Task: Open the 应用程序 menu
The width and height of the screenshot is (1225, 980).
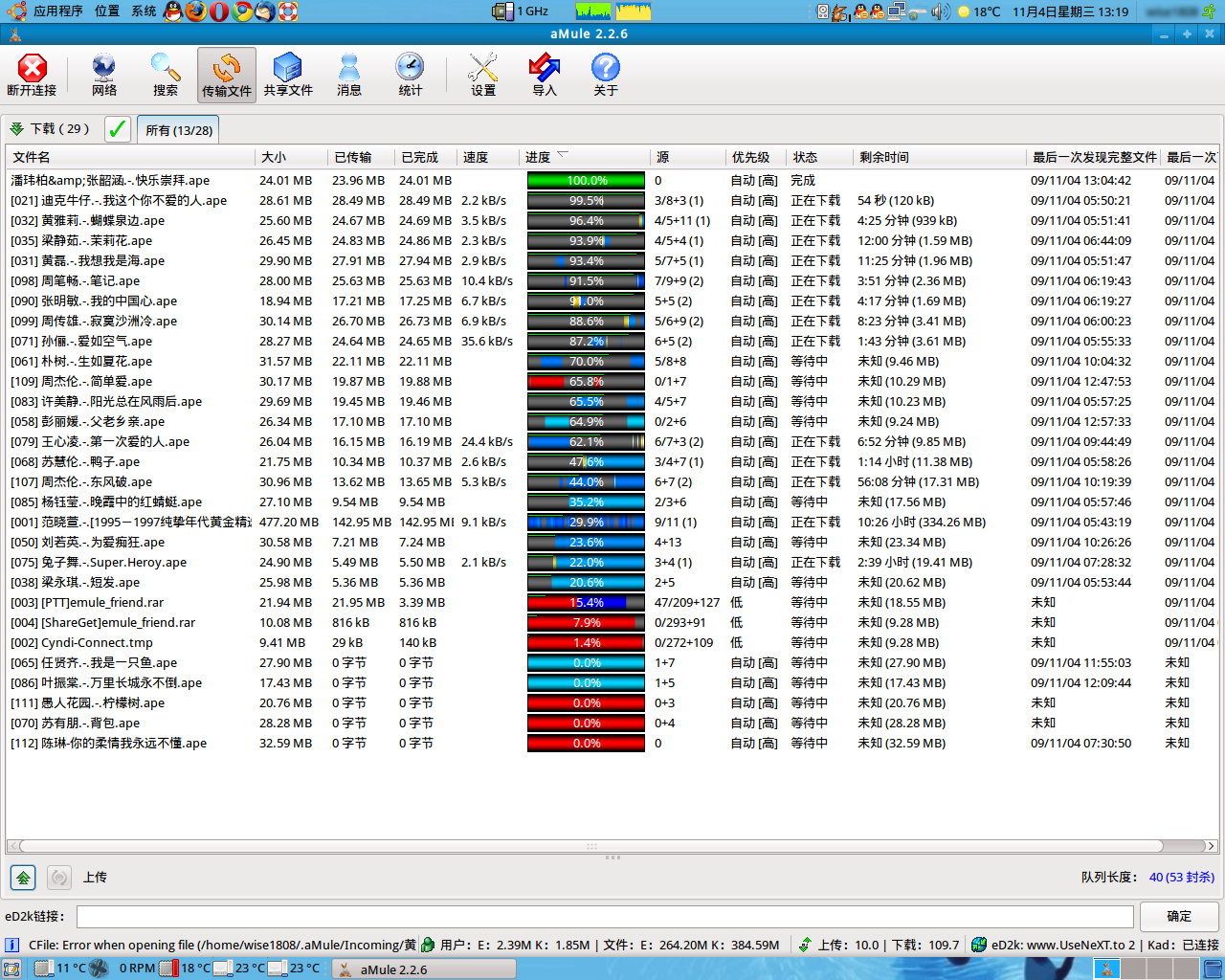Action: [x=57, y=11]
